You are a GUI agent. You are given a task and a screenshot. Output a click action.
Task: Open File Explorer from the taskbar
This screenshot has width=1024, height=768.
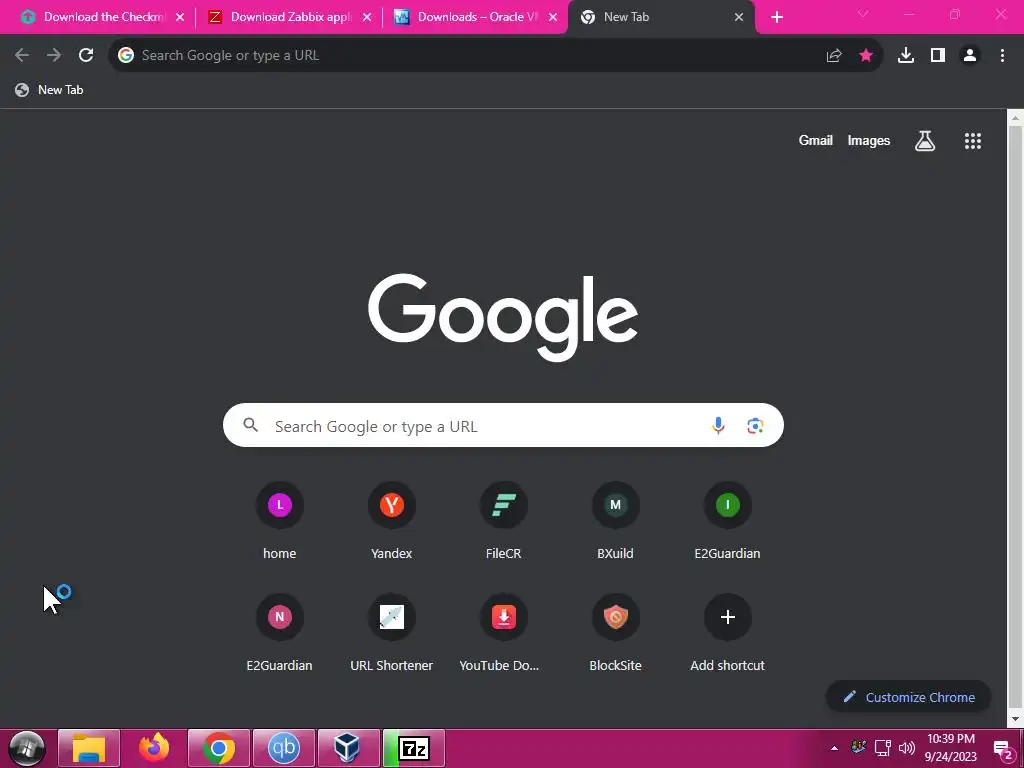point(89,748)
